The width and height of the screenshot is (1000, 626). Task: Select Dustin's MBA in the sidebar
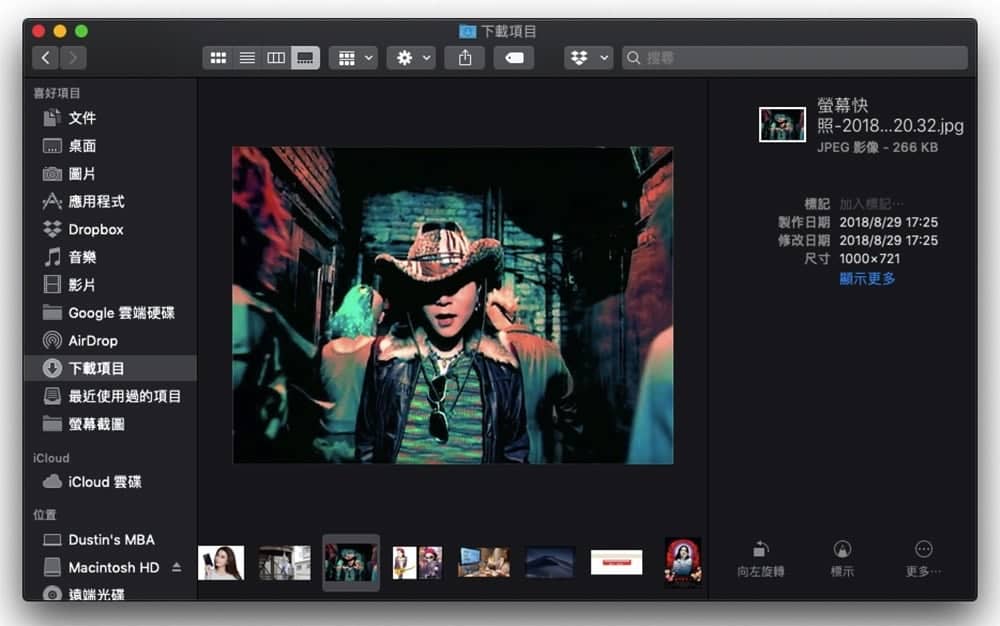point(110,540)
